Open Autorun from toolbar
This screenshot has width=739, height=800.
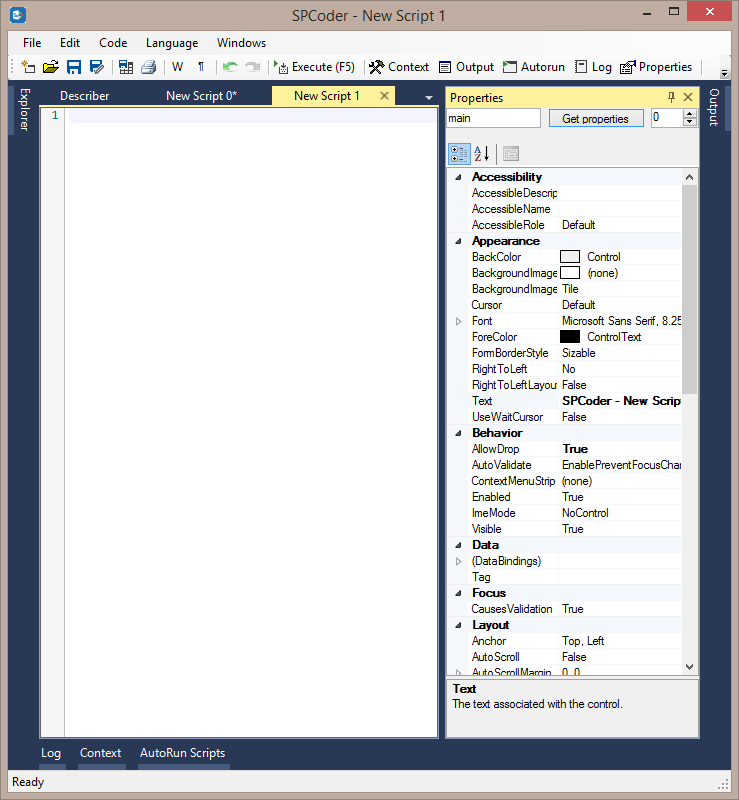tap(534, 67)
